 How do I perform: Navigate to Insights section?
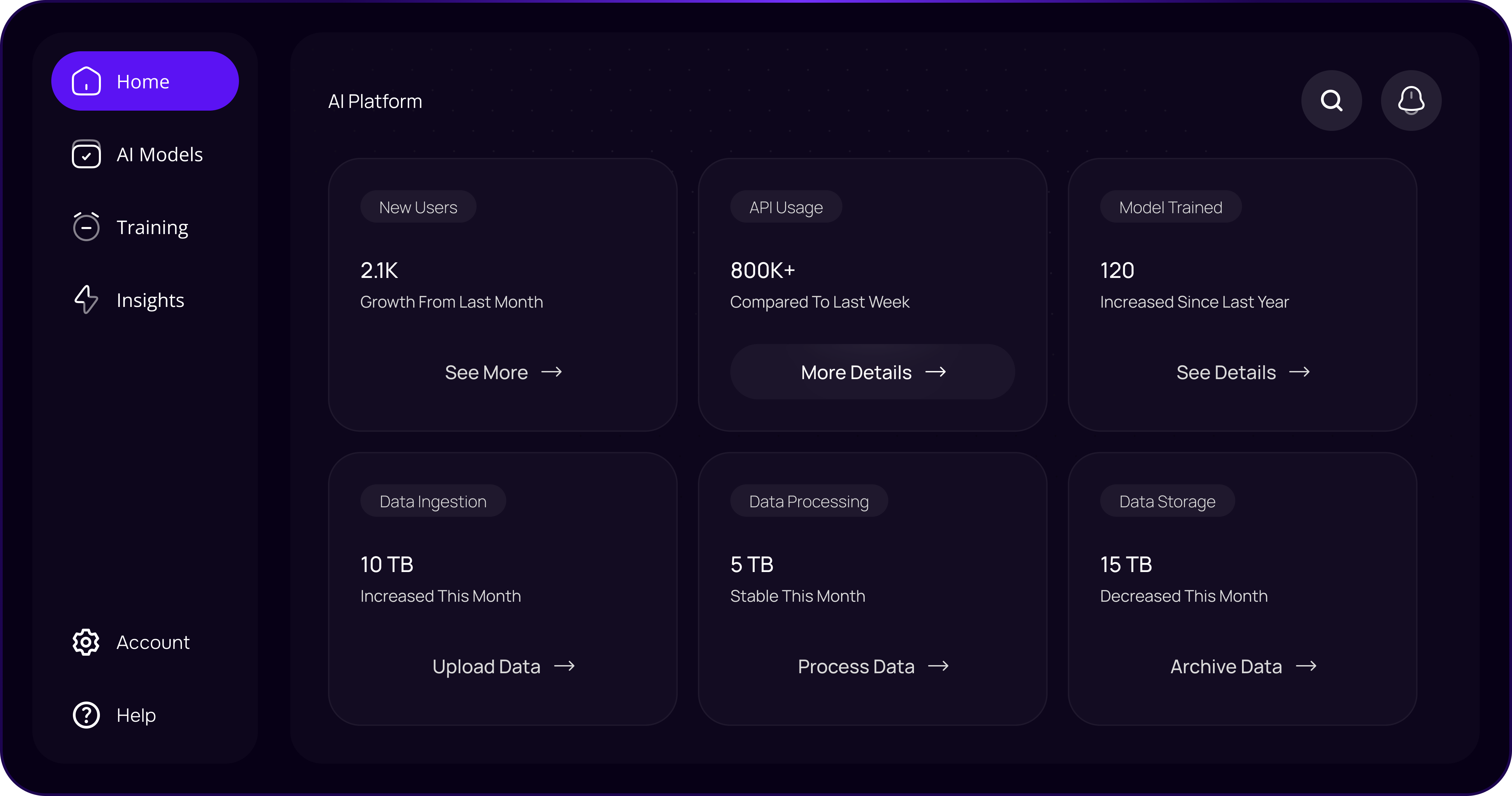150,300
